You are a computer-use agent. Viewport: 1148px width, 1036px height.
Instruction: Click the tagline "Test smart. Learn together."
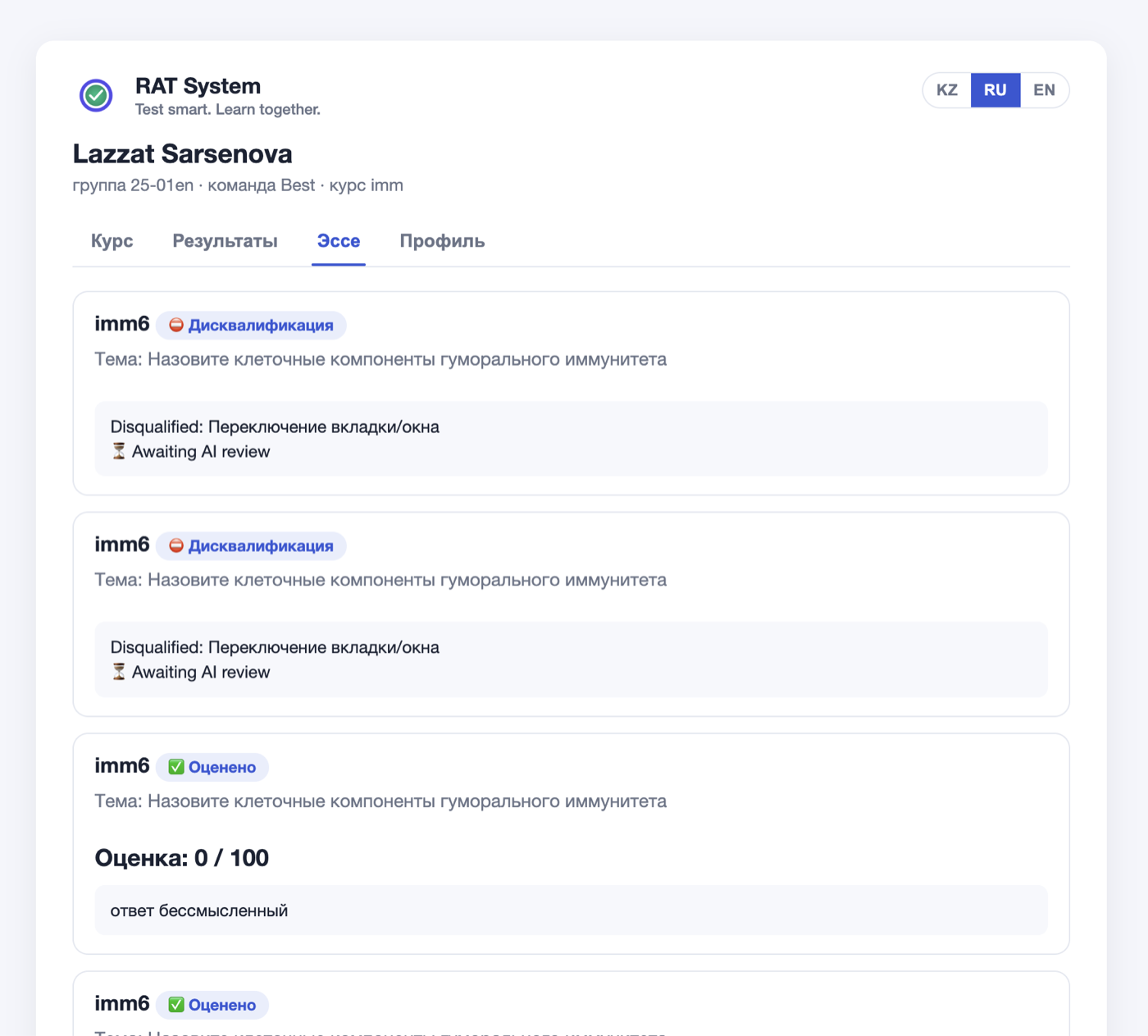pyautogui.click(x=228, y=110)
